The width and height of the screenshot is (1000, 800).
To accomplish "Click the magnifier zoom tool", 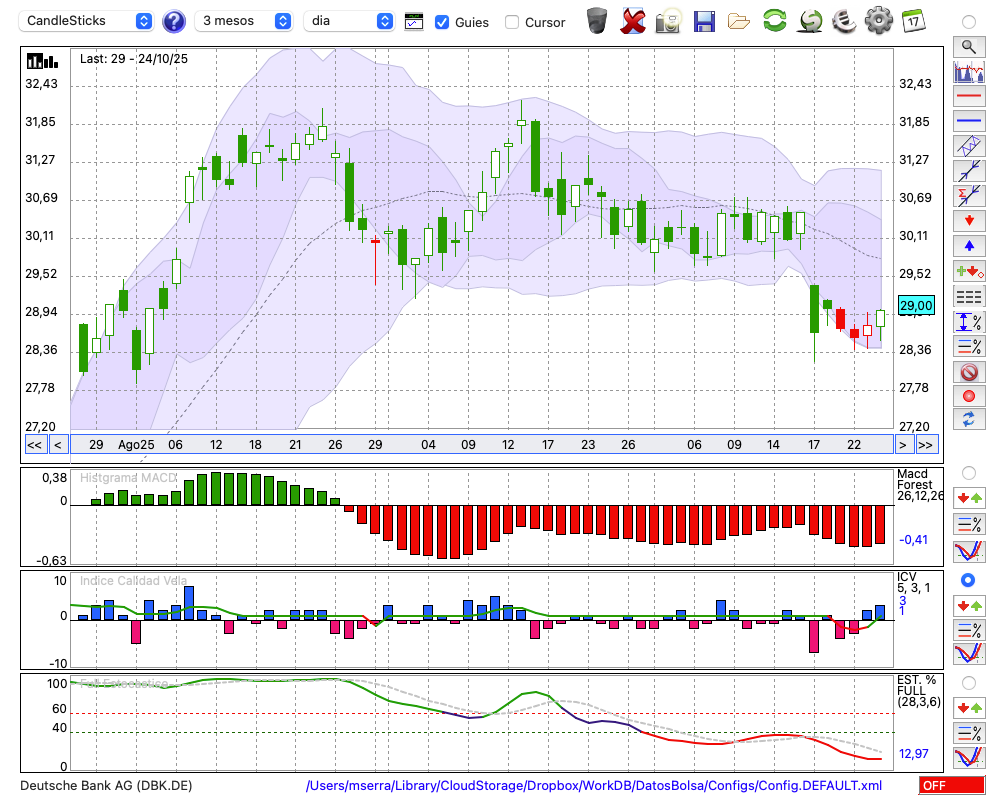I will 968,46.
